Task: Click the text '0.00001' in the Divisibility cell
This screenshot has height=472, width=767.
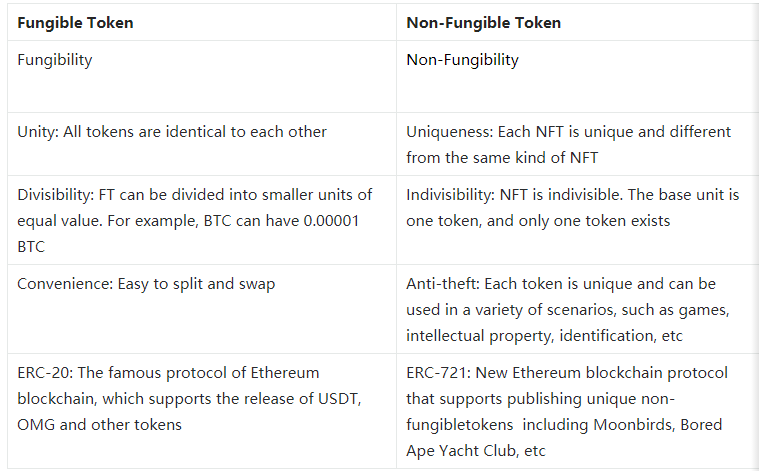Action: pos(331,221)
